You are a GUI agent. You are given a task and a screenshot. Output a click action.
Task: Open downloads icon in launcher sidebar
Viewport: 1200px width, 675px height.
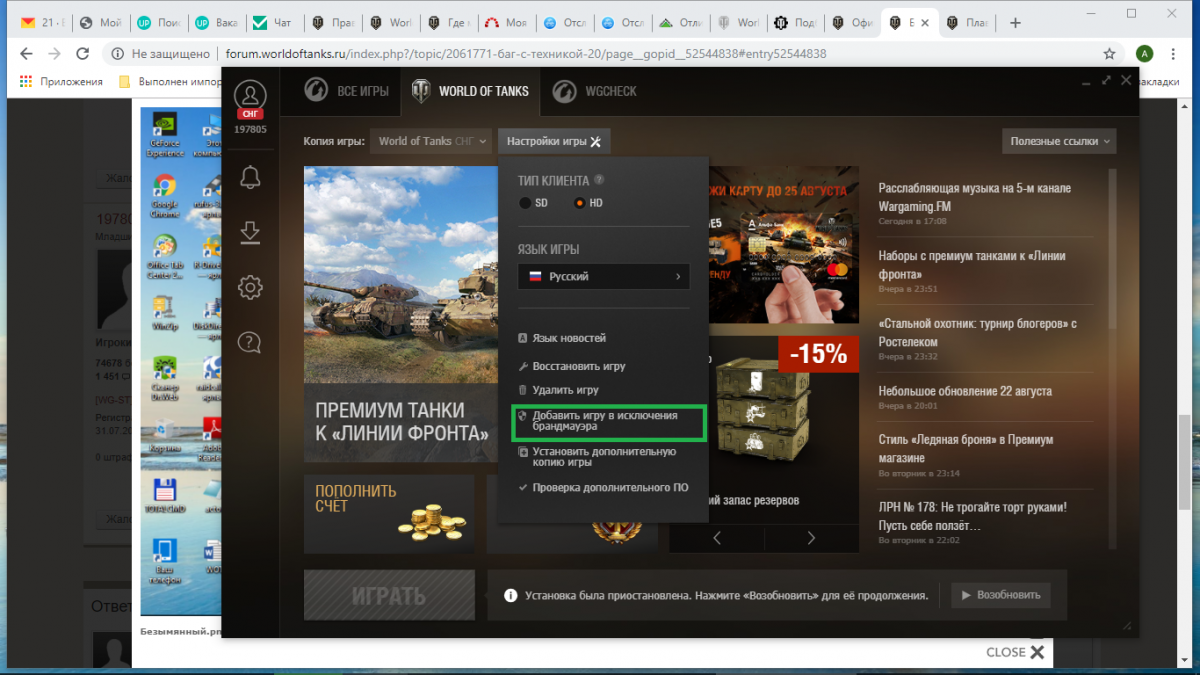250,232
